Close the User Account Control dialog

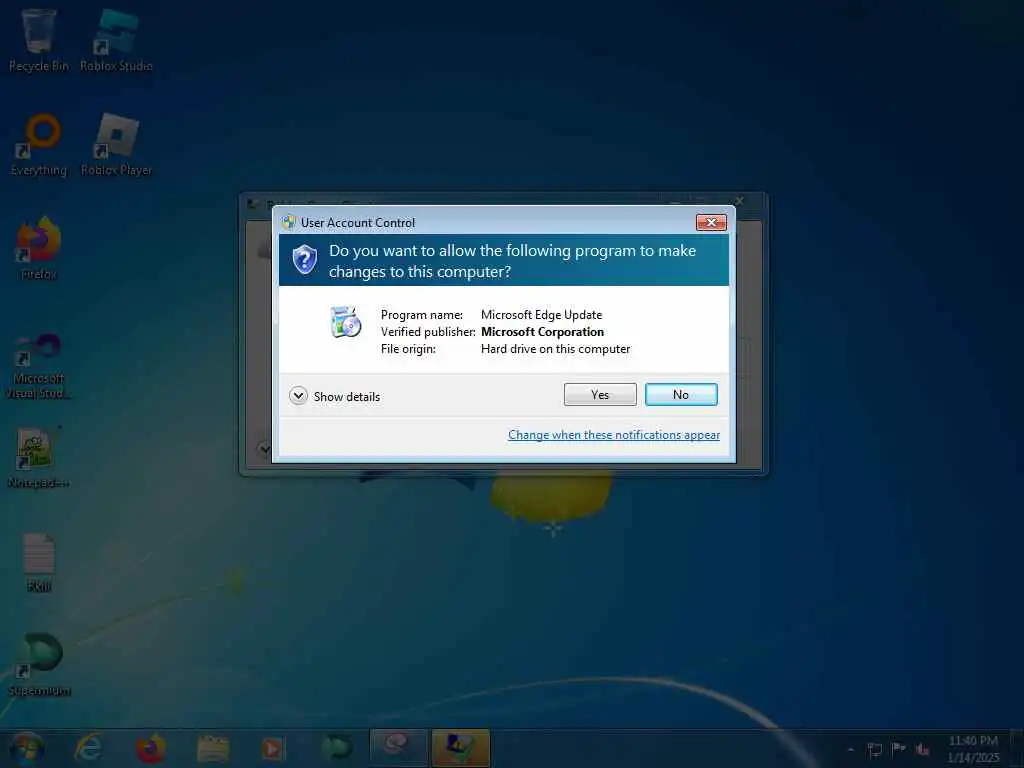click(x=711, y=223)
